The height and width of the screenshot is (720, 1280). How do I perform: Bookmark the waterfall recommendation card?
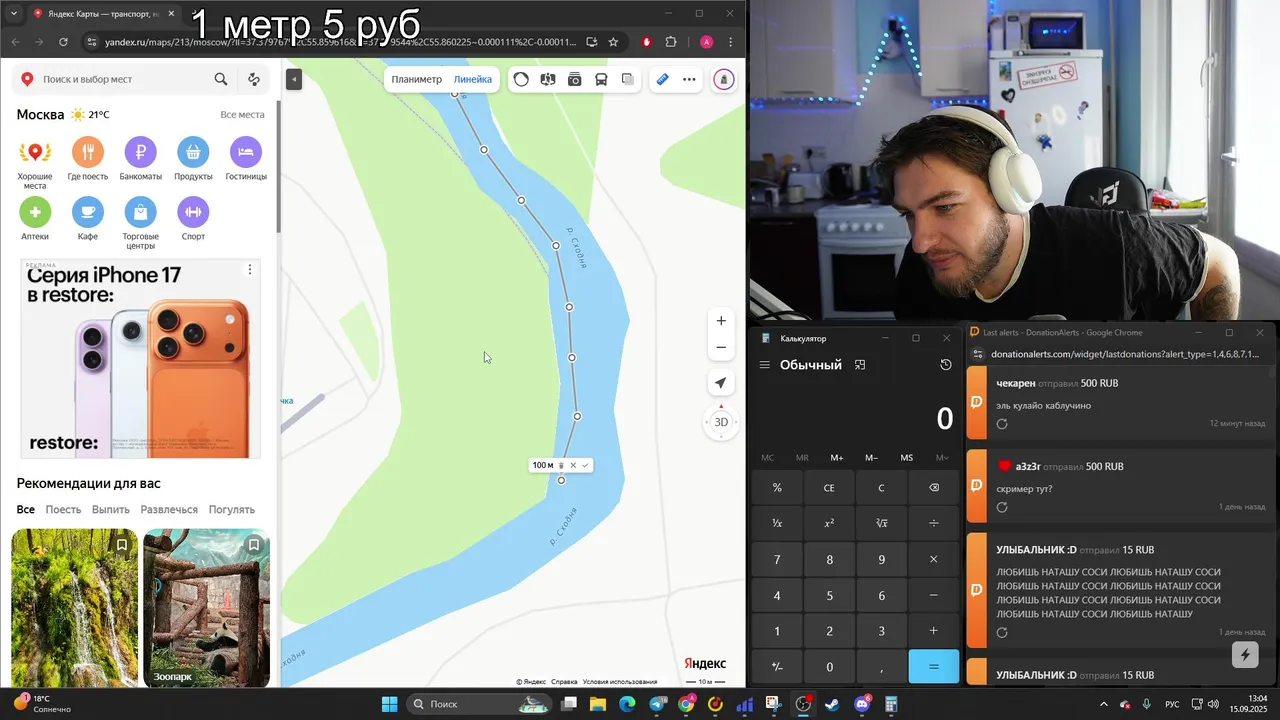point(121,545)
